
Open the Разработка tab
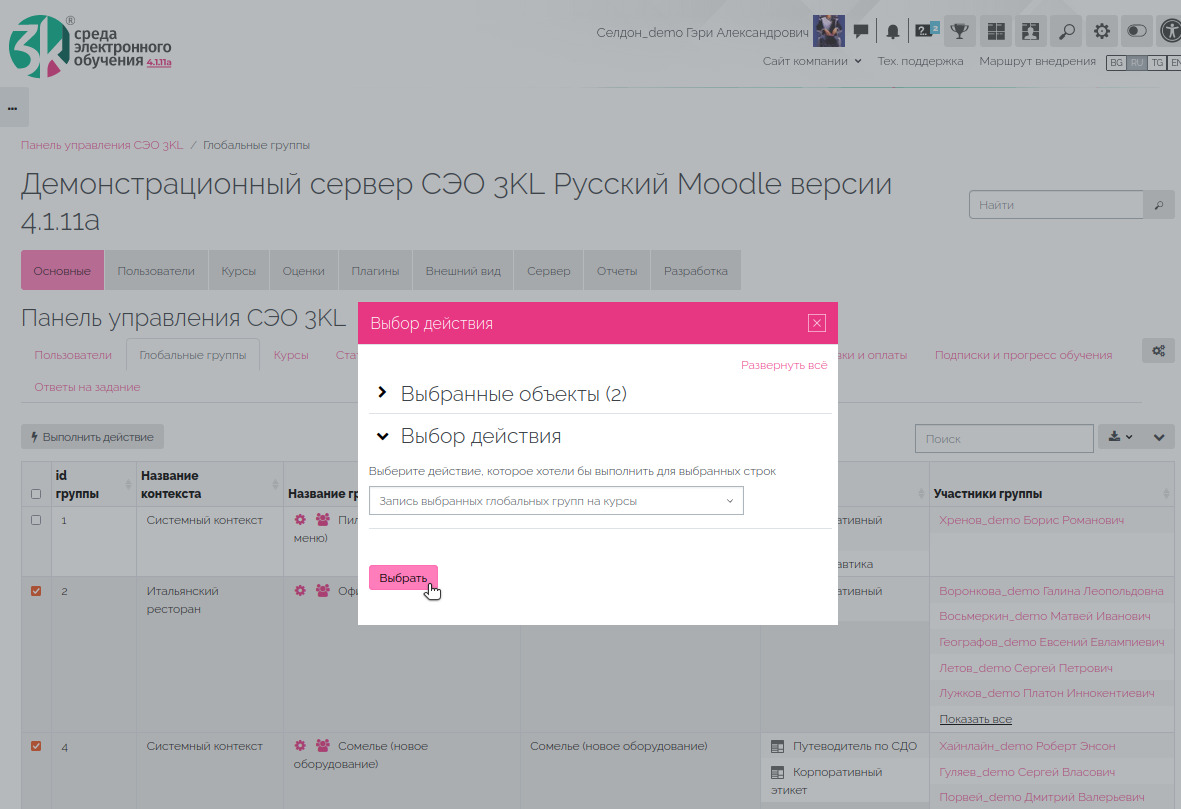coord(696,270)
